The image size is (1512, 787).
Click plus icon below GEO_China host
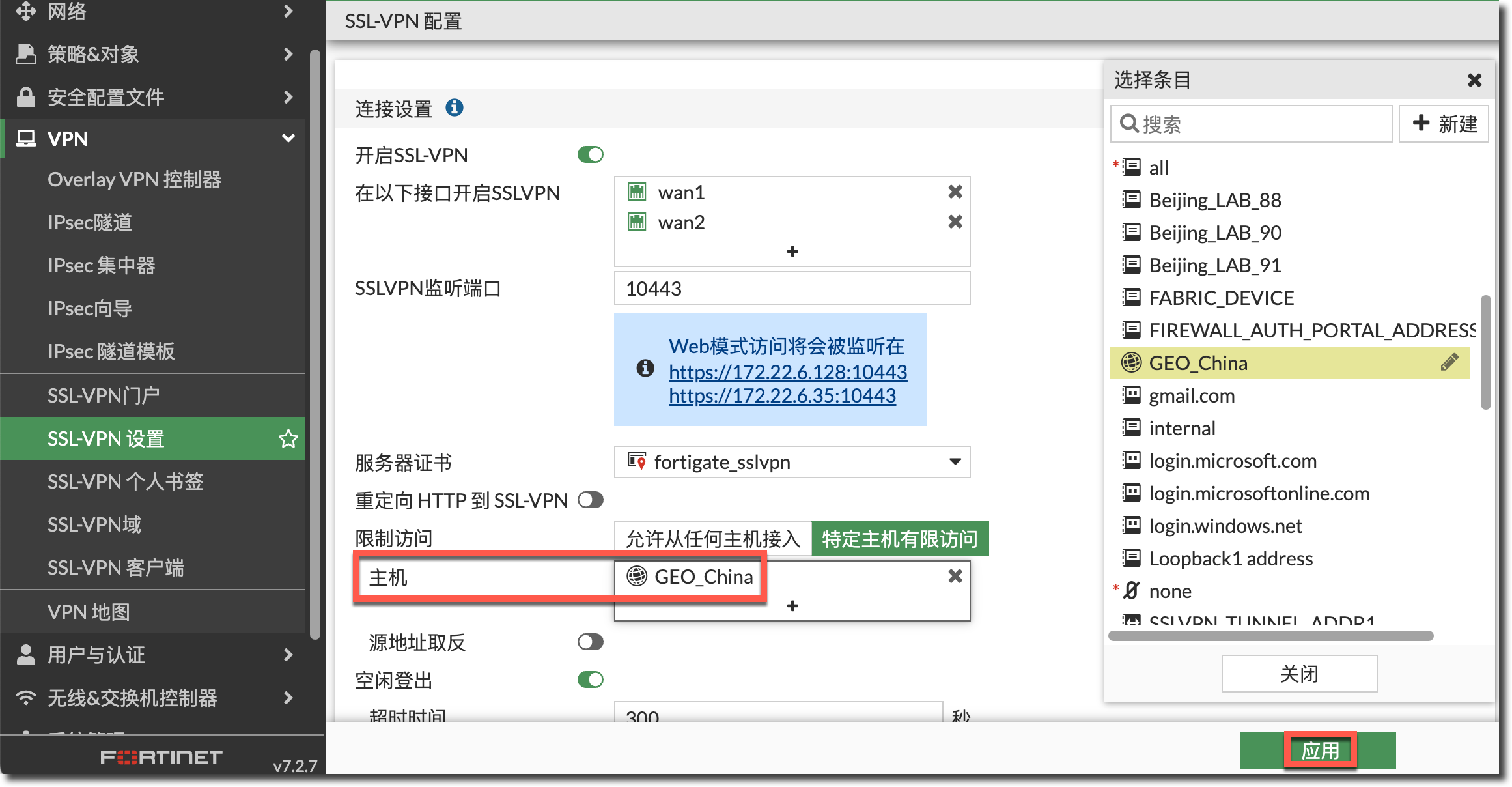tap(792, 606)
